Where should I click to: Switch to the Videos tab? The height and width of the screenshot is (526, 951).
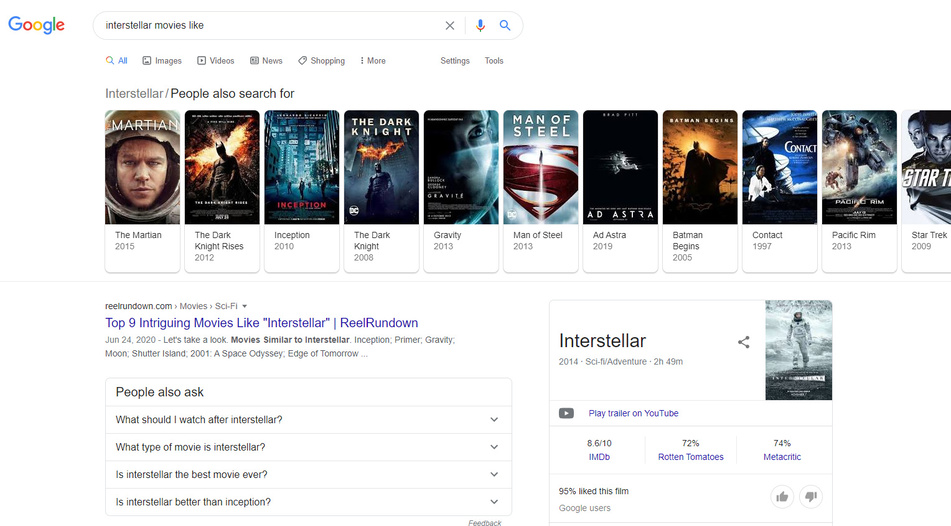(216, 61)
